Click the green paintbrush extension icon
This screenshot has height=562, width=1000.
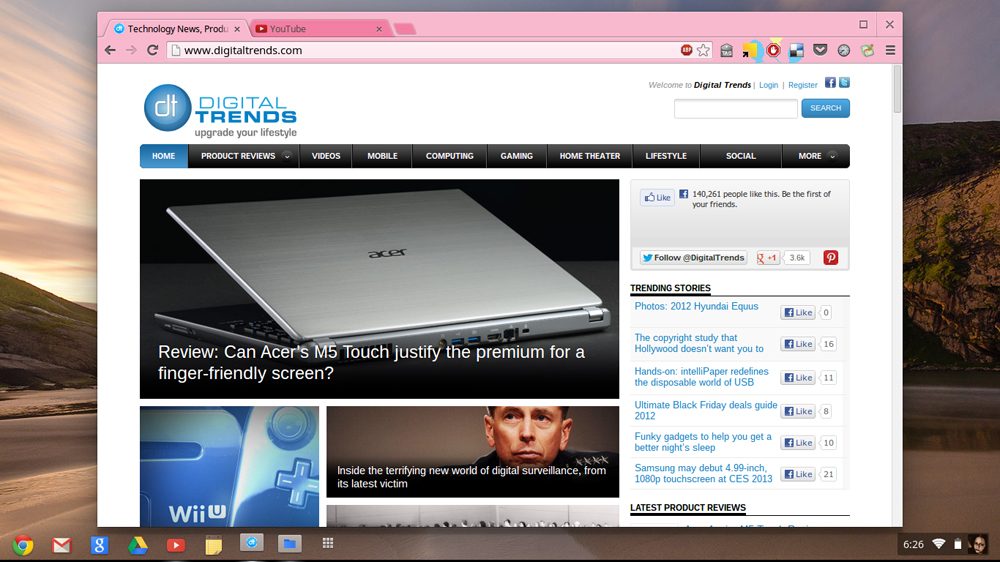(867, 50)
